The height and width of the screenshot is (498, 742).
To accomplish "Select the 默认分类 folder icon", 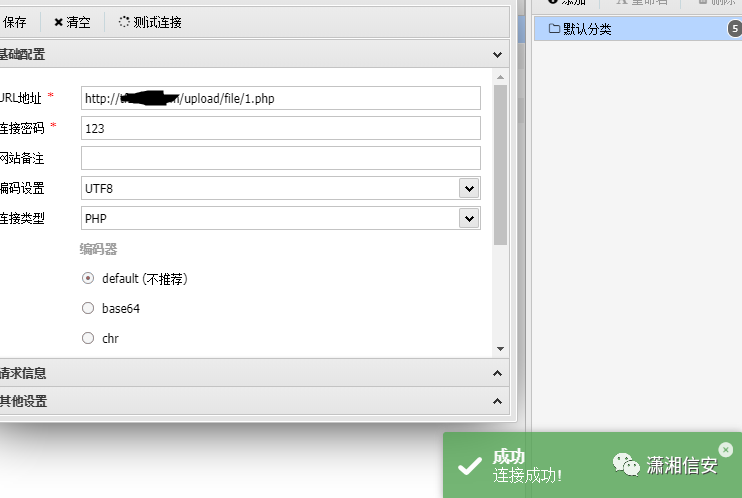I will coord(554,29).
